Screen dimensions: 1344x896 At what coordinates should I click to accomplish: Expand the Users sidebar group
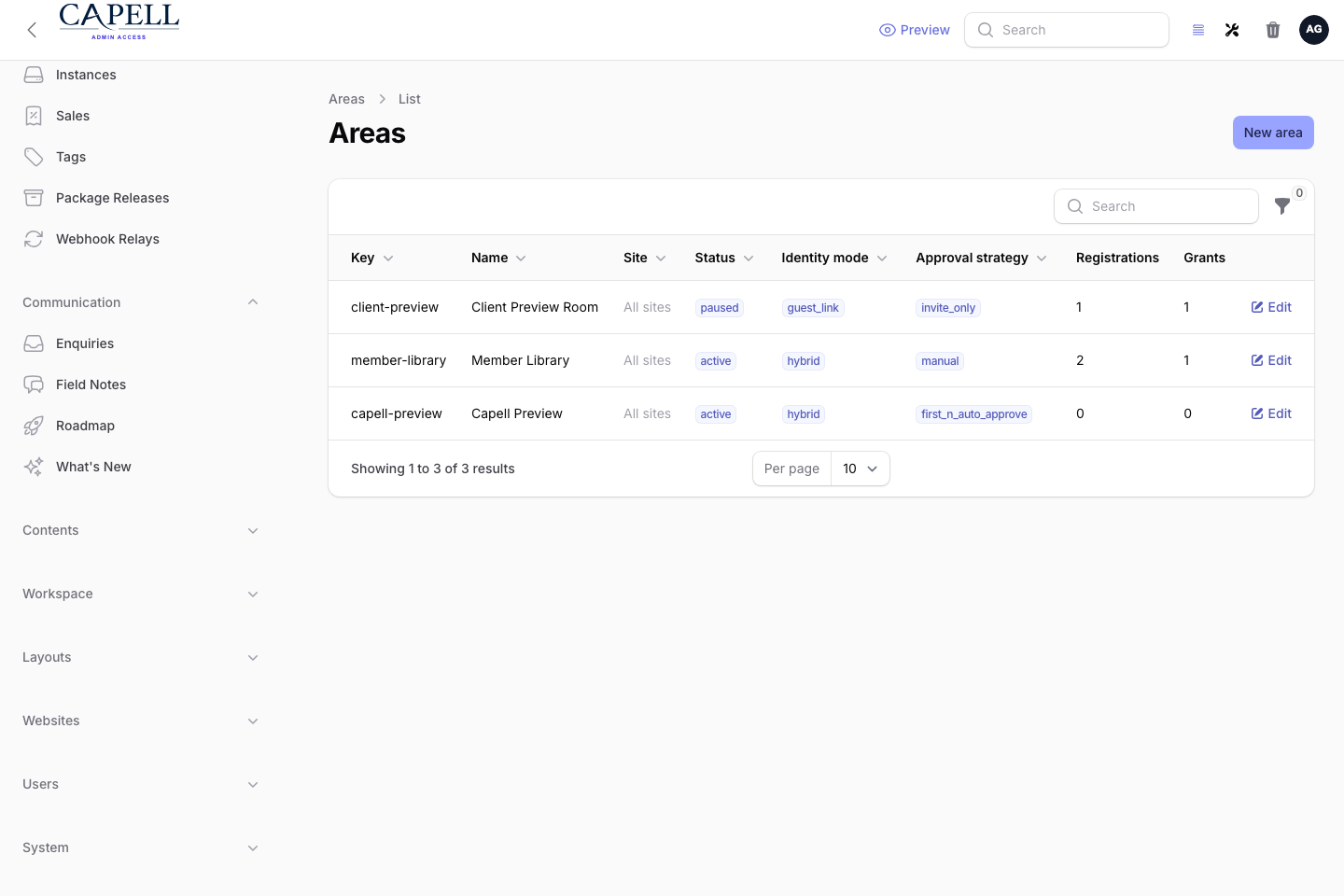(x=253, y=784)
